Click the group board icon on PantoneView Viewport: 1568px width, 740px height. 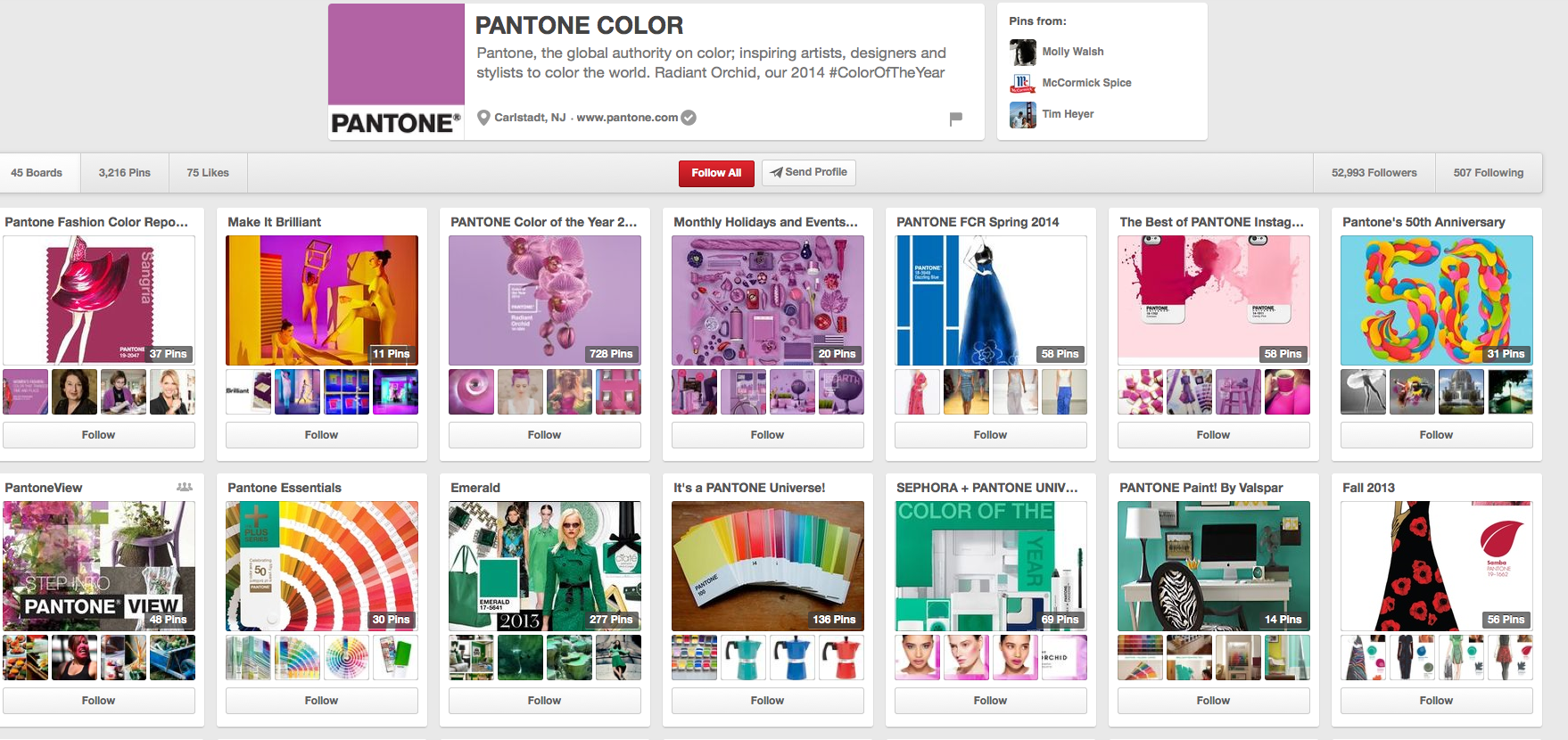click(x=185, y=487)
